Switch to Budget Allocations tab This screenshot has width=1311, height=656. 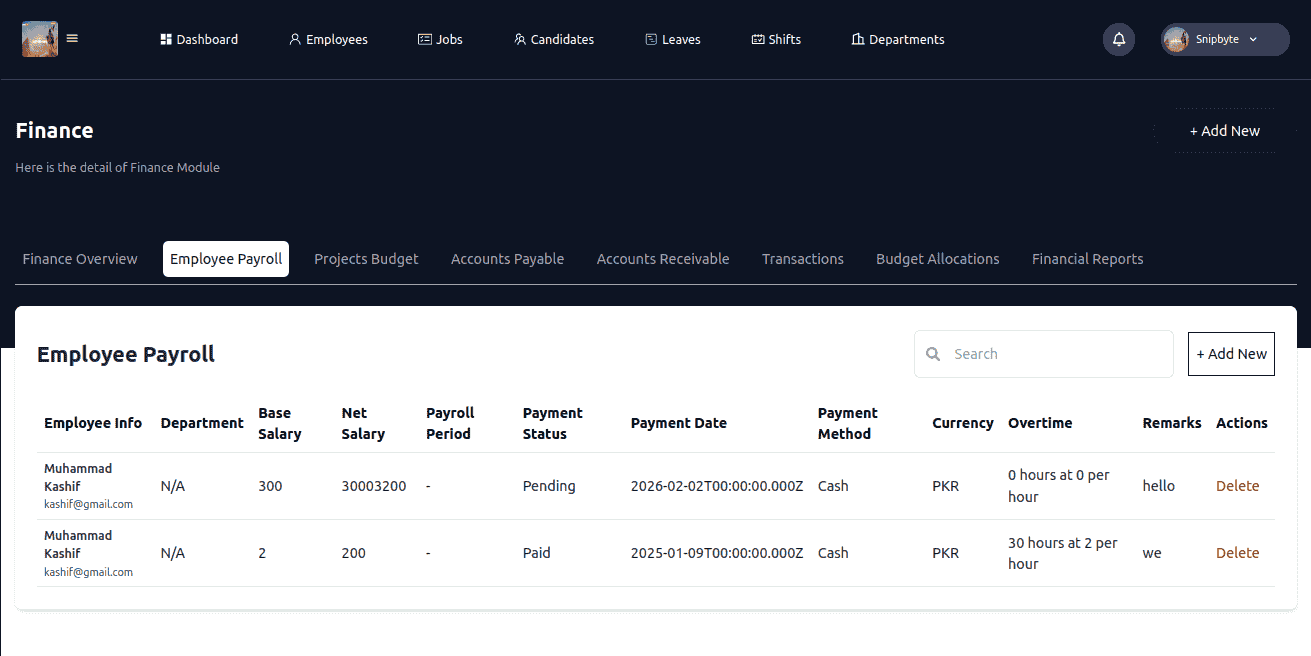click(x=938, y=259)
